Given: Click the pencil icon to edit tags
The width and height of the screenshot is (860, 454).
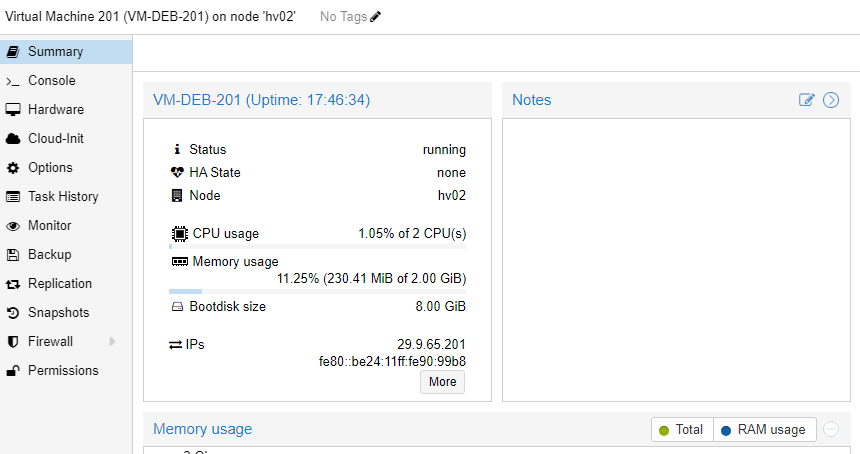Looking at the screenshot, I should [376, 17].
